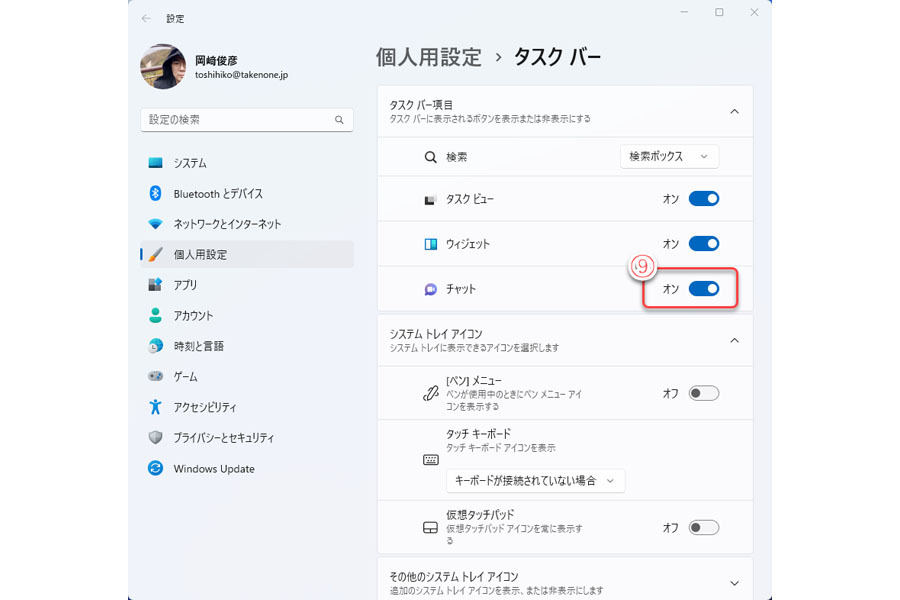Click the アカウント person icon
Screen dimensions: 900x600
156,315
